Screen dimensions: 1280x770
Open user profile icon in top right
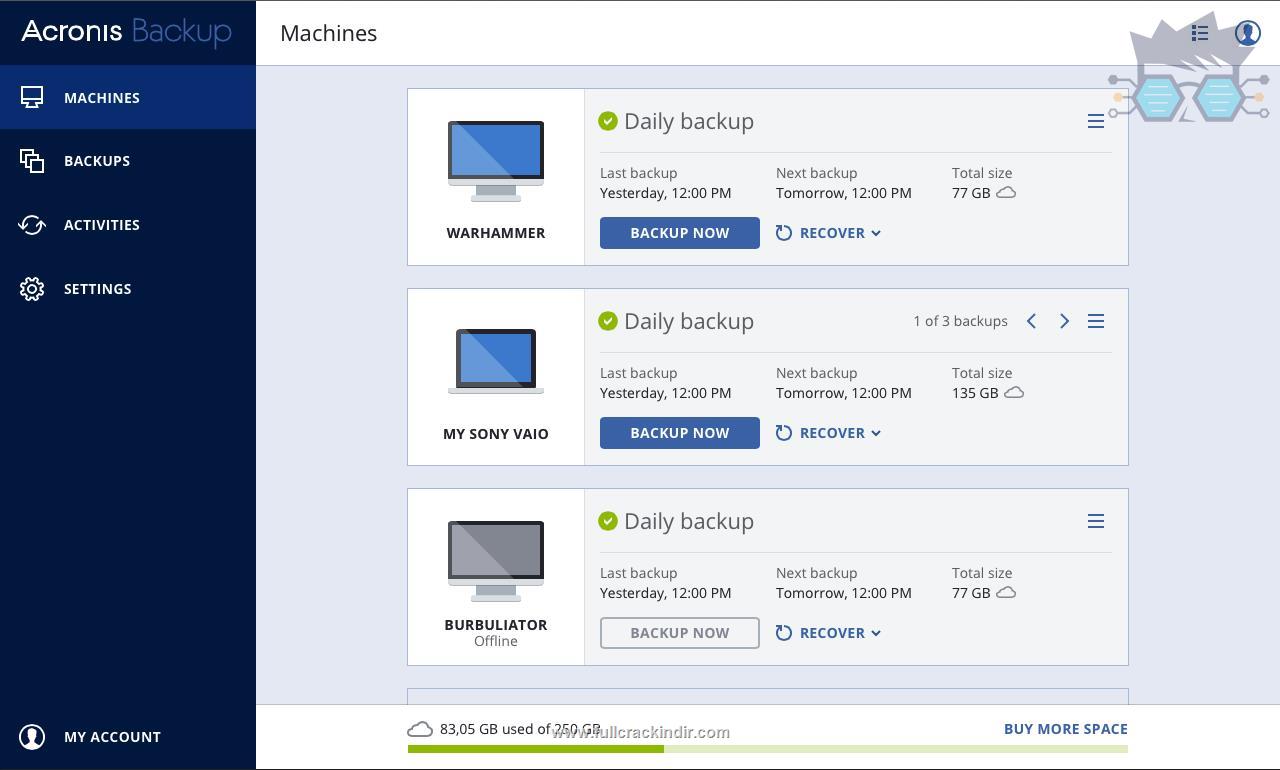(x=1247, y=33)
